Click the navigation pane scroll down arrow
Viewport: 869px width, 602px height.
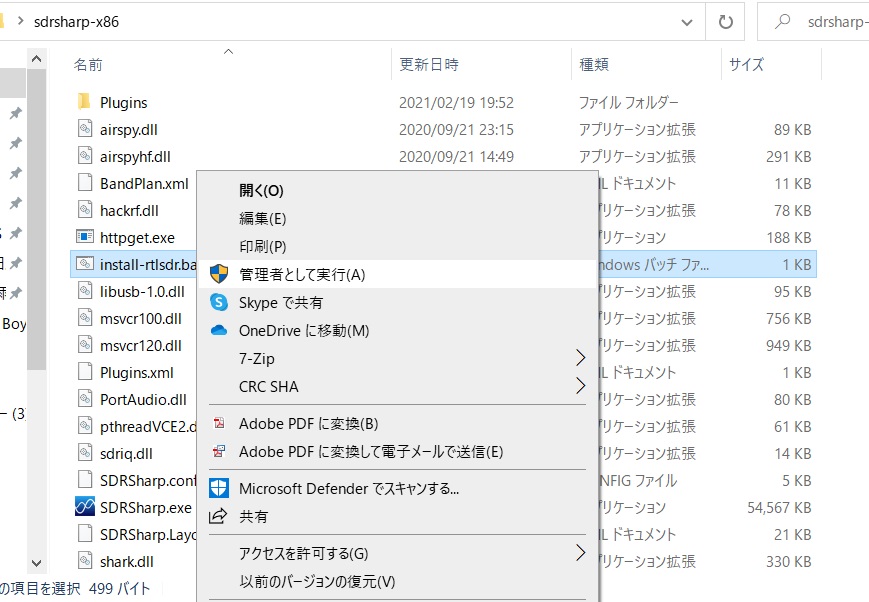[x=37, y=563]
